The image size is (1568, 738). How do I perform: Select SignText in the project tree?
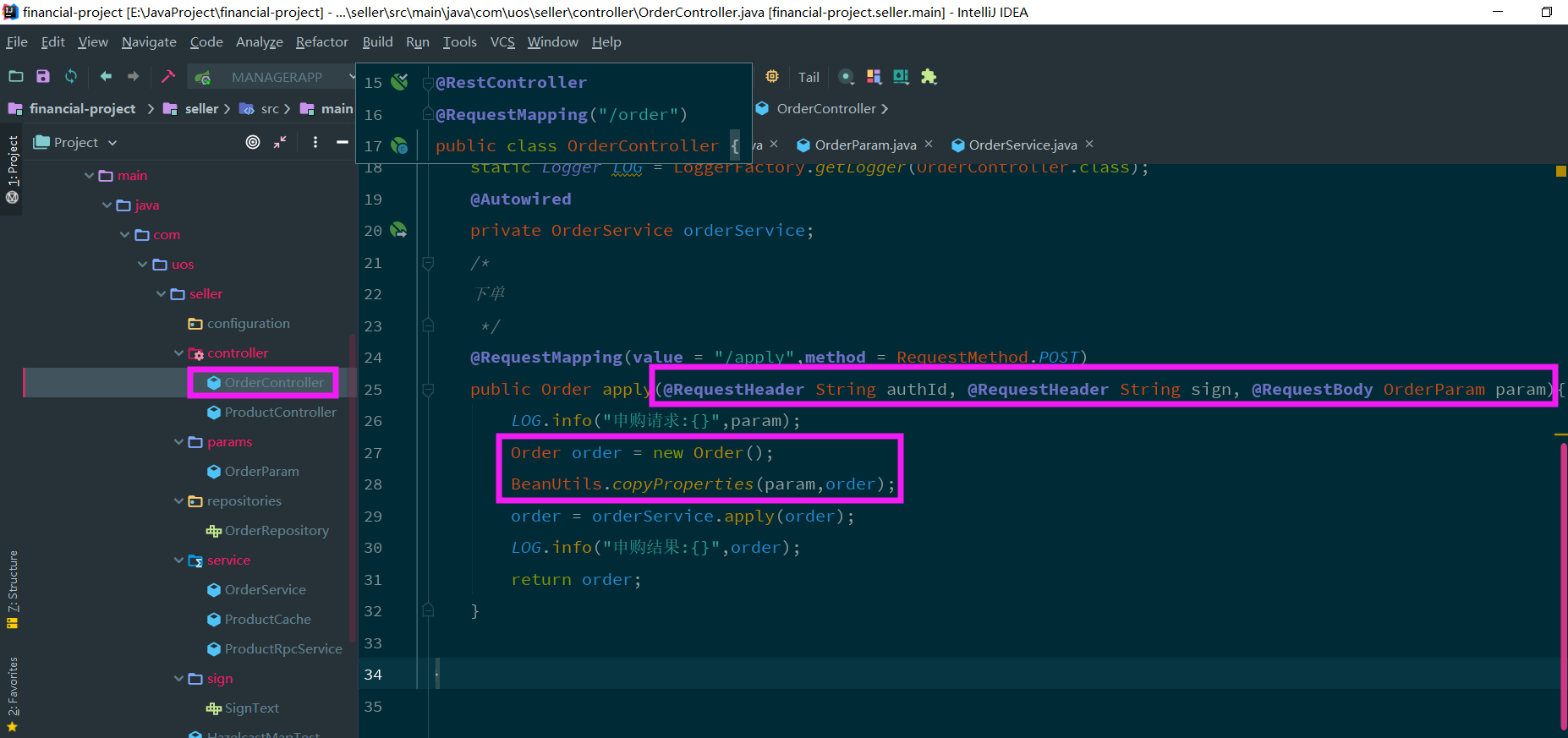click(251, 708)
